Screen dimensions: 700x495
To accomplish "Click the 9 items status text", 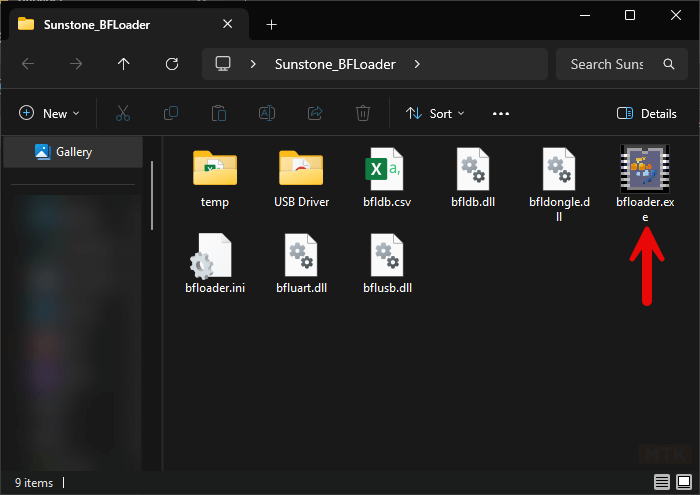I will 33,483.
